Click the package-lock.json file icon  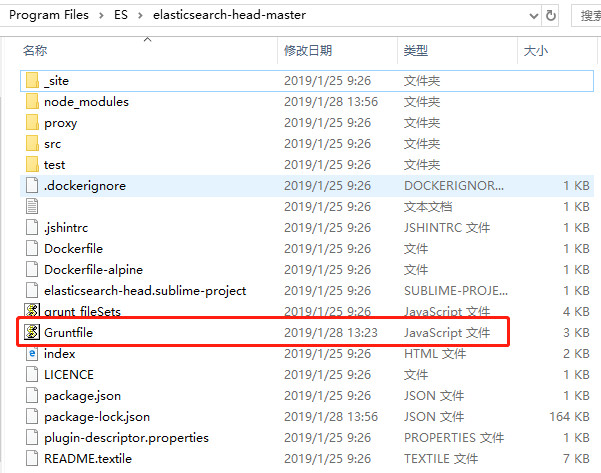(x=32, y=417)
